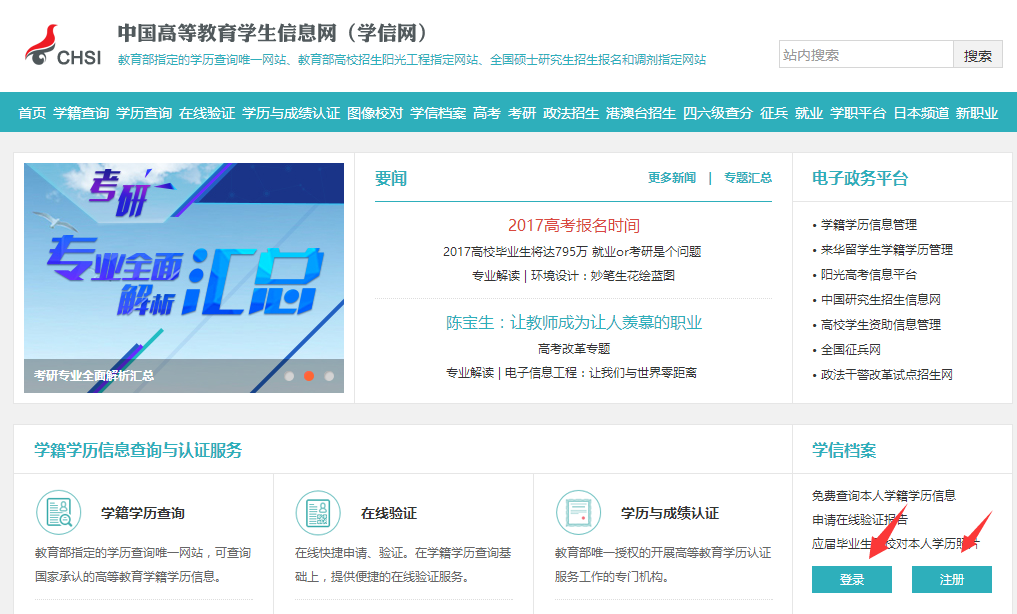Open the 学籍学历查询 service title
1017x614 pixels.
click(x=143, y=513)
